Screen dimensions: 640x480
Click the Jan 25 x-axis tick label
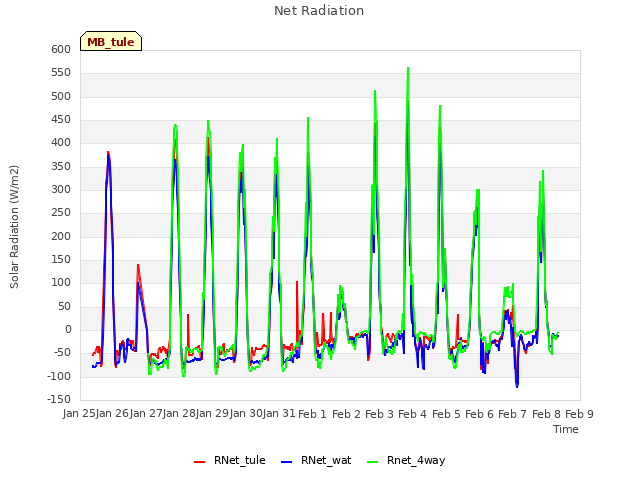[79, 413]
